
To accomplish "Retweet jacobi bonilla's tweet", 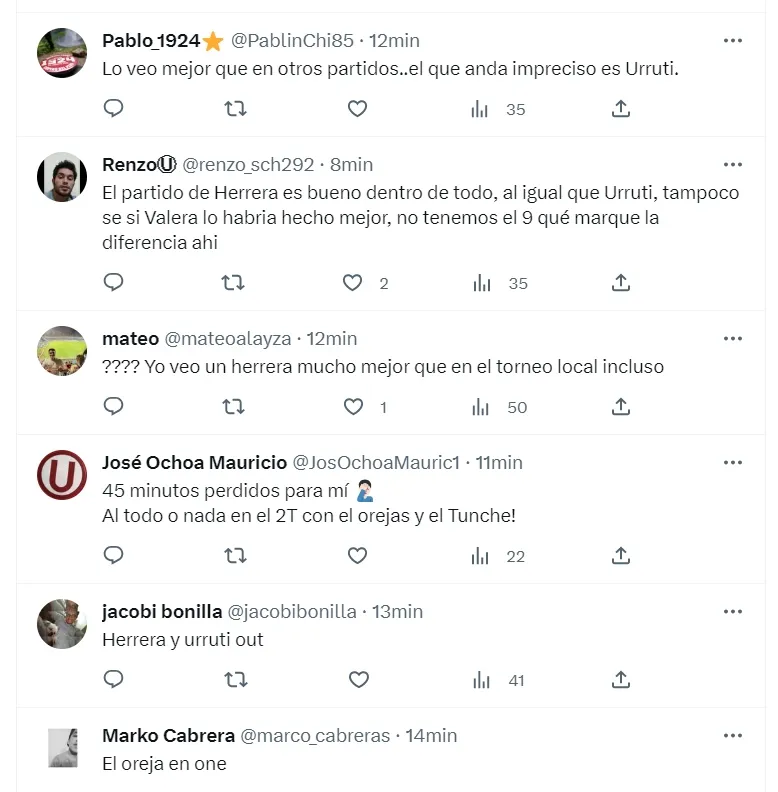I will point(234,680).
